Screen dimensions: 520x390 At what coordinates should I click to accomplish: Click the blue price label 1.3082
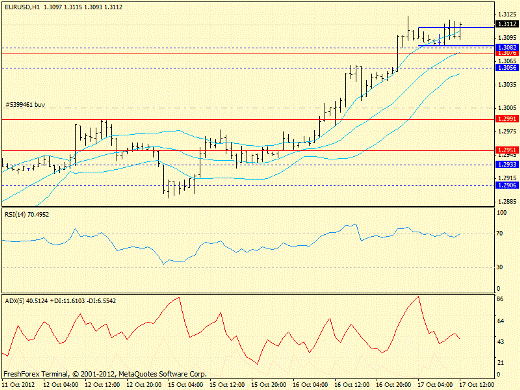pos(507,47)
